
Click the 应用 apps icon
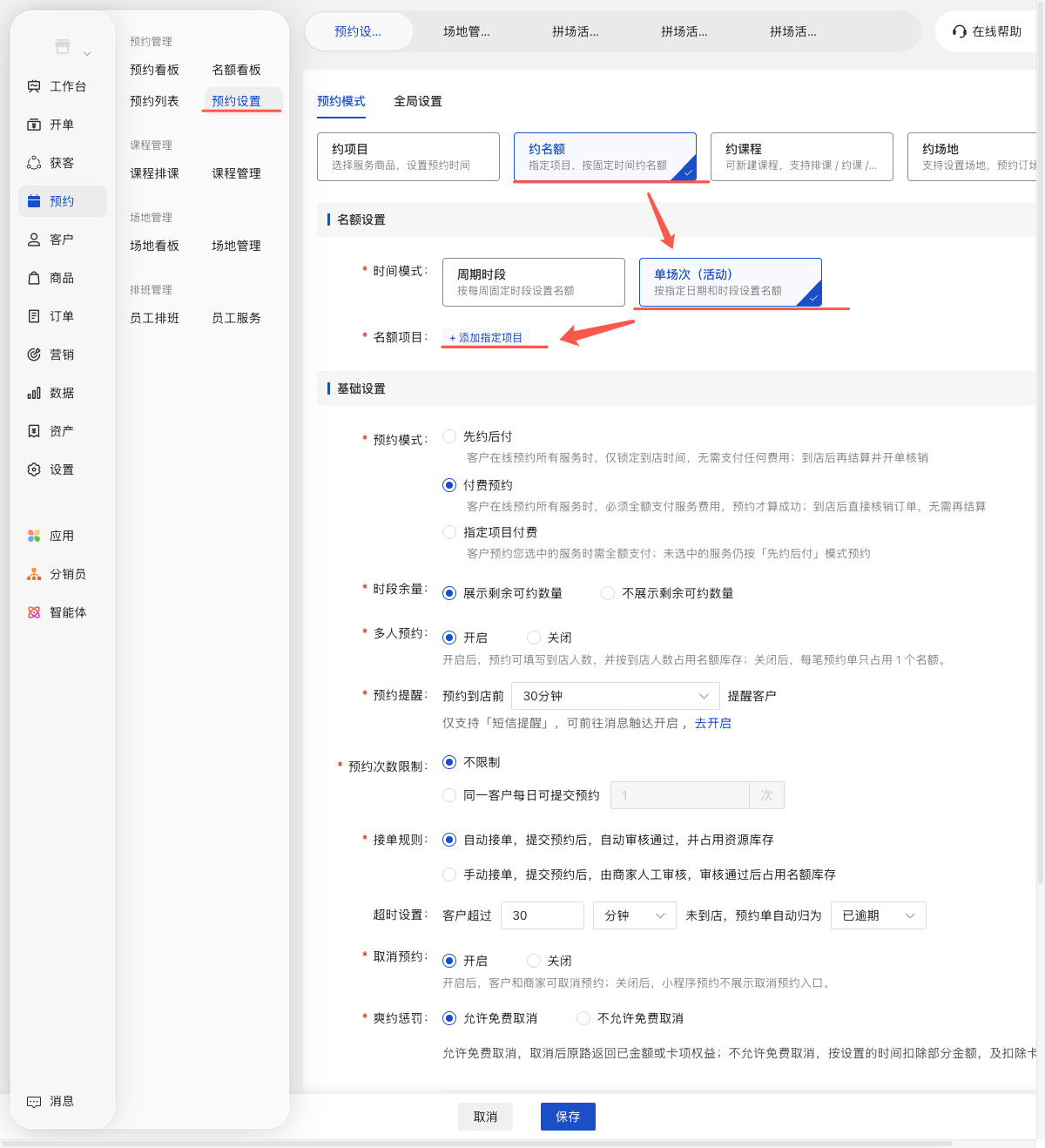point(34,536)
